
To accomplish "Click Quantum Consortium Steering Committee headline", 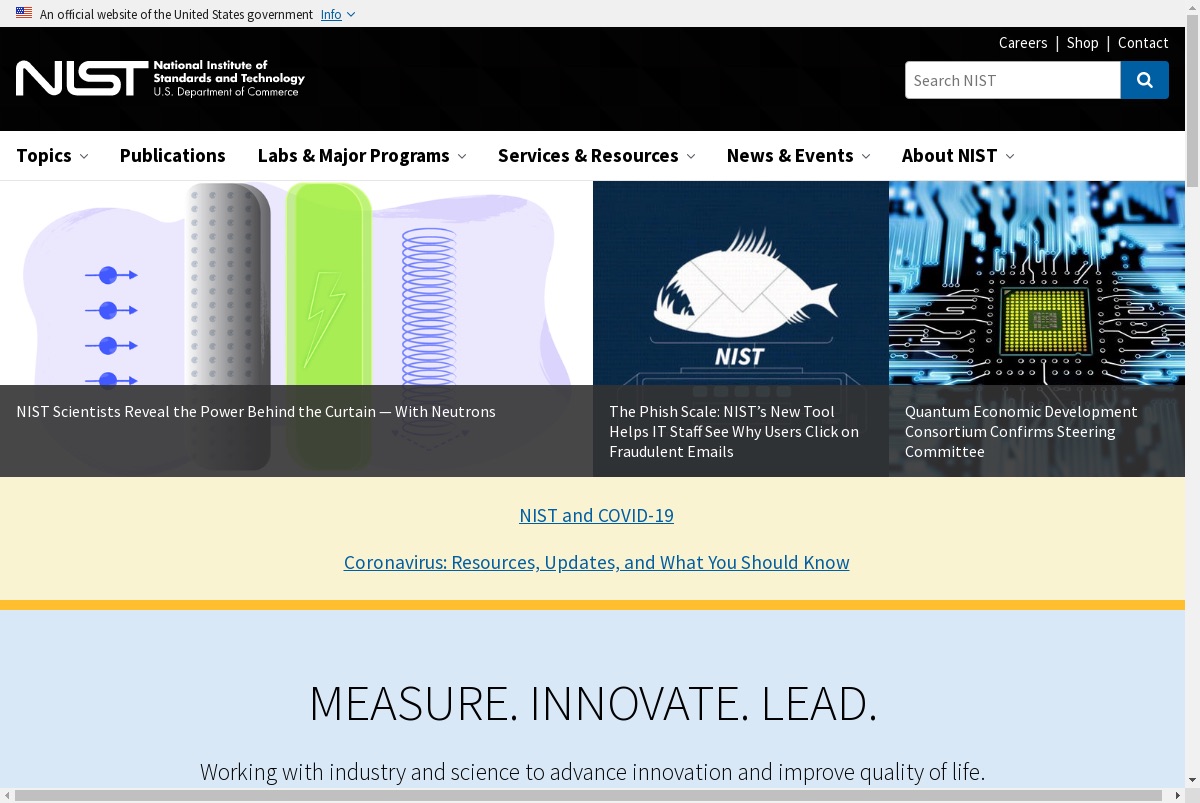I will pos(1021,431).
